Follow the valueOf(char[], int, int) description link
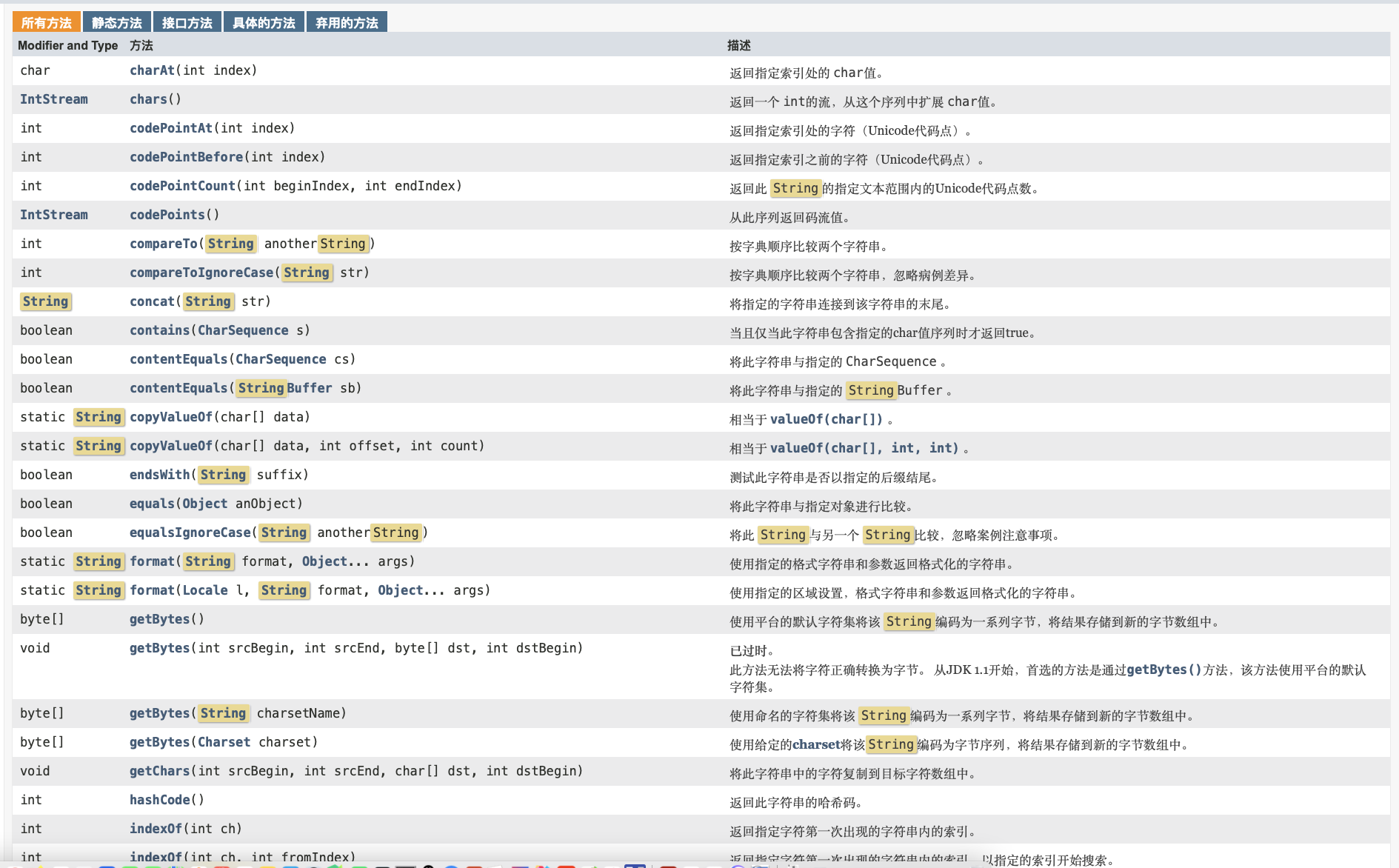Image resolution: width=1399 pixels, height=868 pixels. pyautogui.click(x=864, y=448)
